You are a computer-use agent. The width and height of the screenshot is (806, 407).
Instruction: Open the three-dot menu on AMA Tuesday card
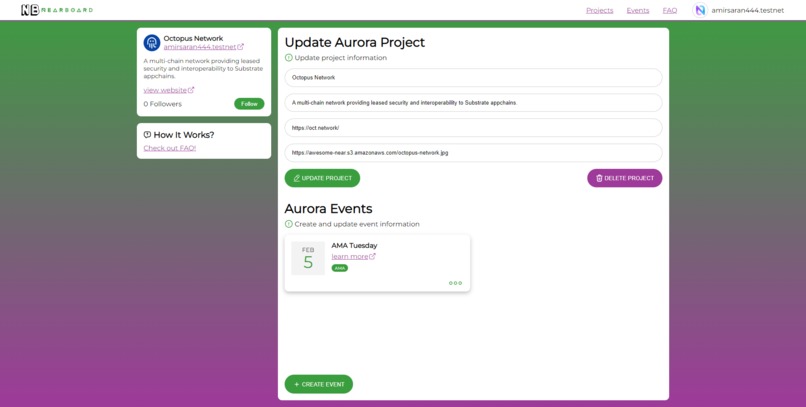point(455,283)
